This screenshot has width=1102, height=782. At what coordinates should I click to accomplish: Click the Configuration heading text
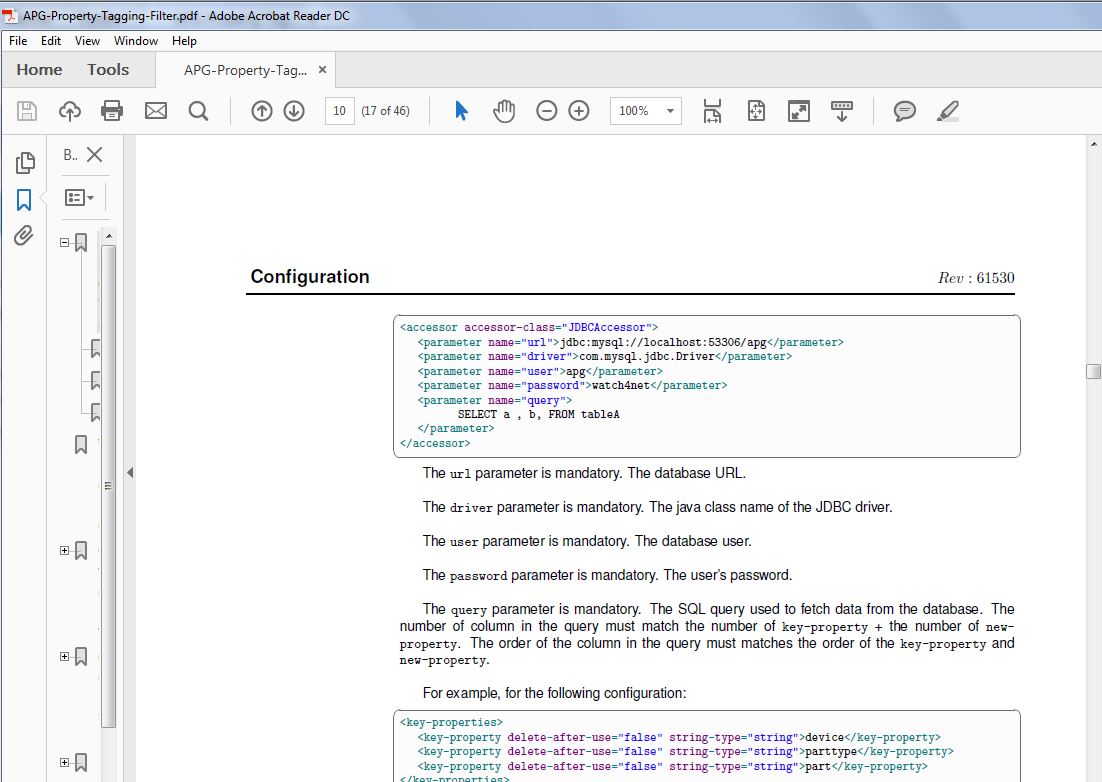coord(310,277)
